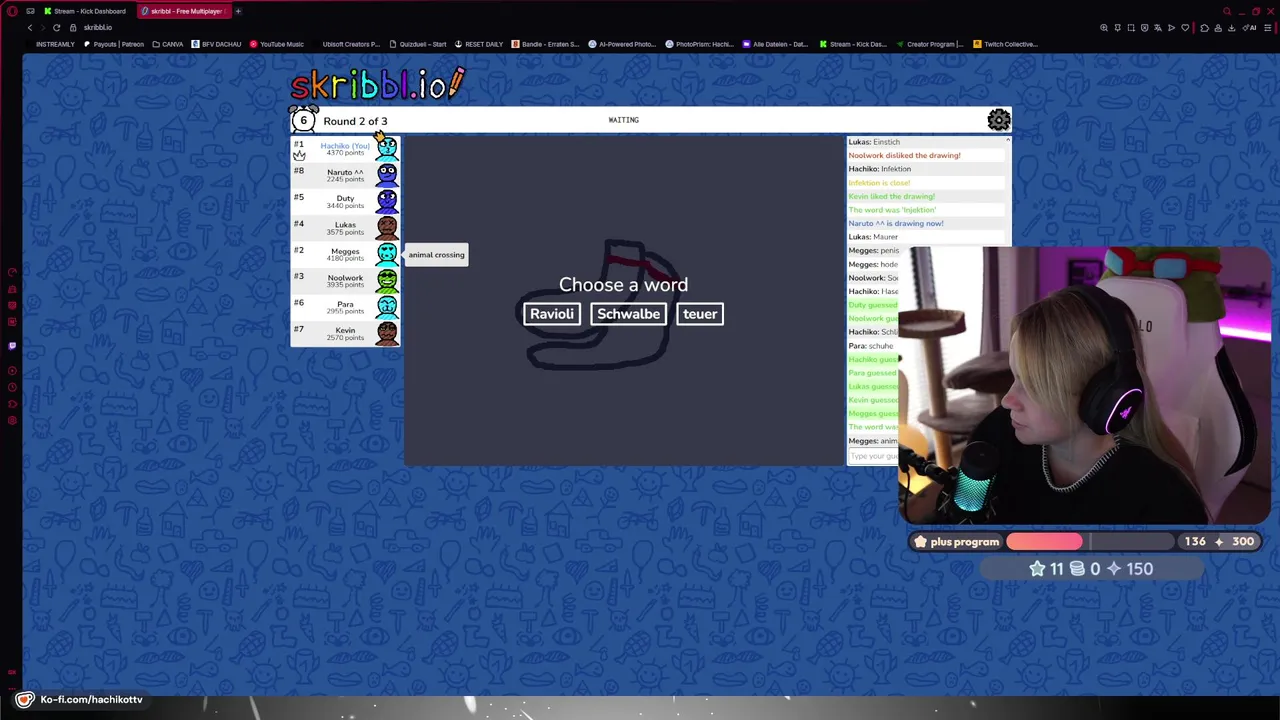
Task: Choose the word Ravioli
Action: pyautogui.click(x=551, y=314)
